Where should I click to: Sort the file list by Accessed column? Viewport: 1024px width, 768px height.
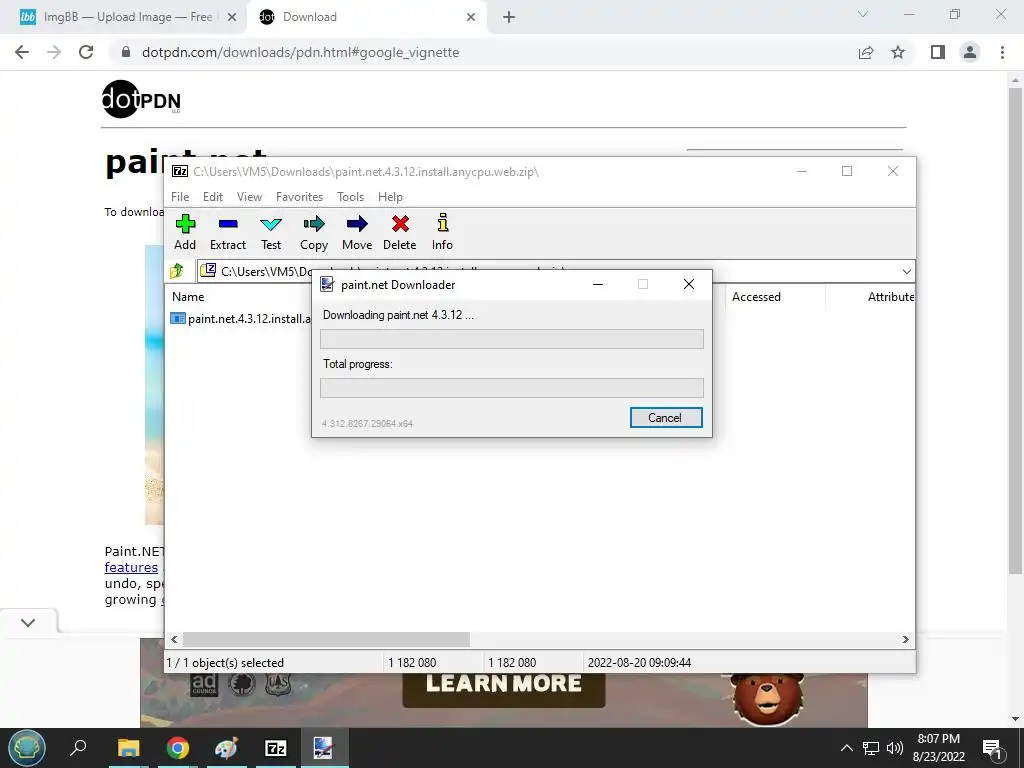(x=756, y=296)
